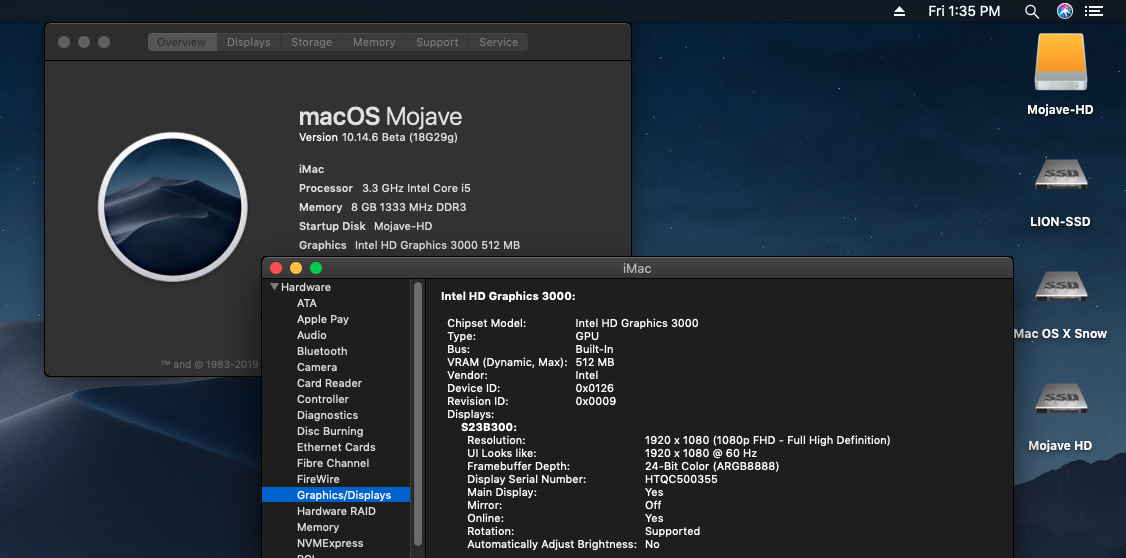This screenshot has height=558, width=1126.
Task: Minimize the iMac window with yellow button
Action: [x=296, y=268]
